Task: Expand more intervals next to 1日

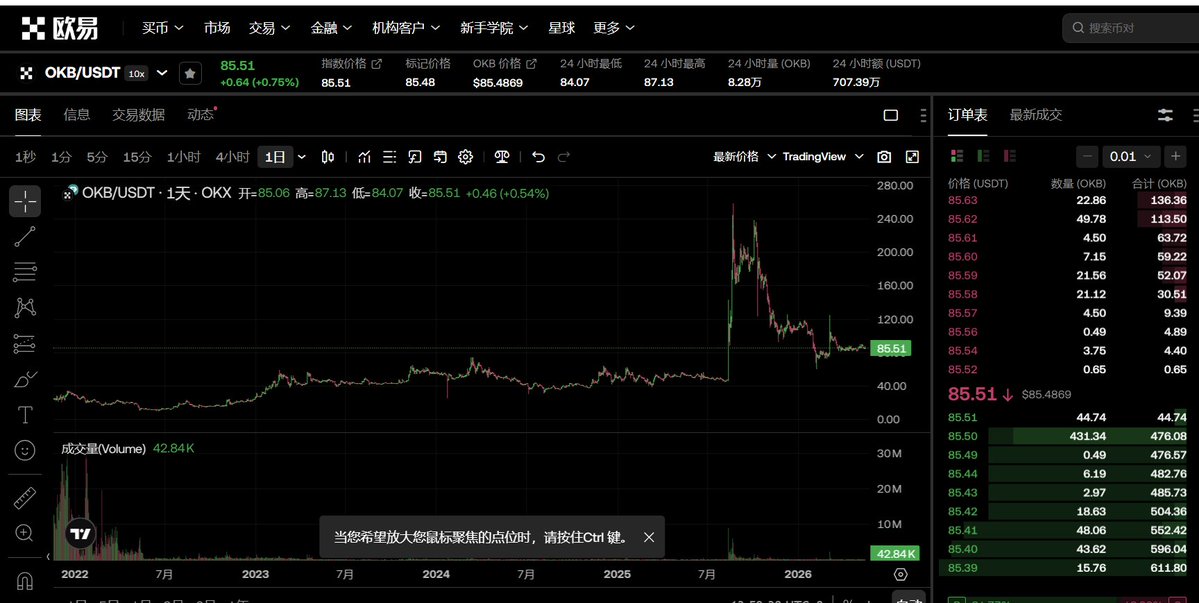Action: click(x=301, y=157)
